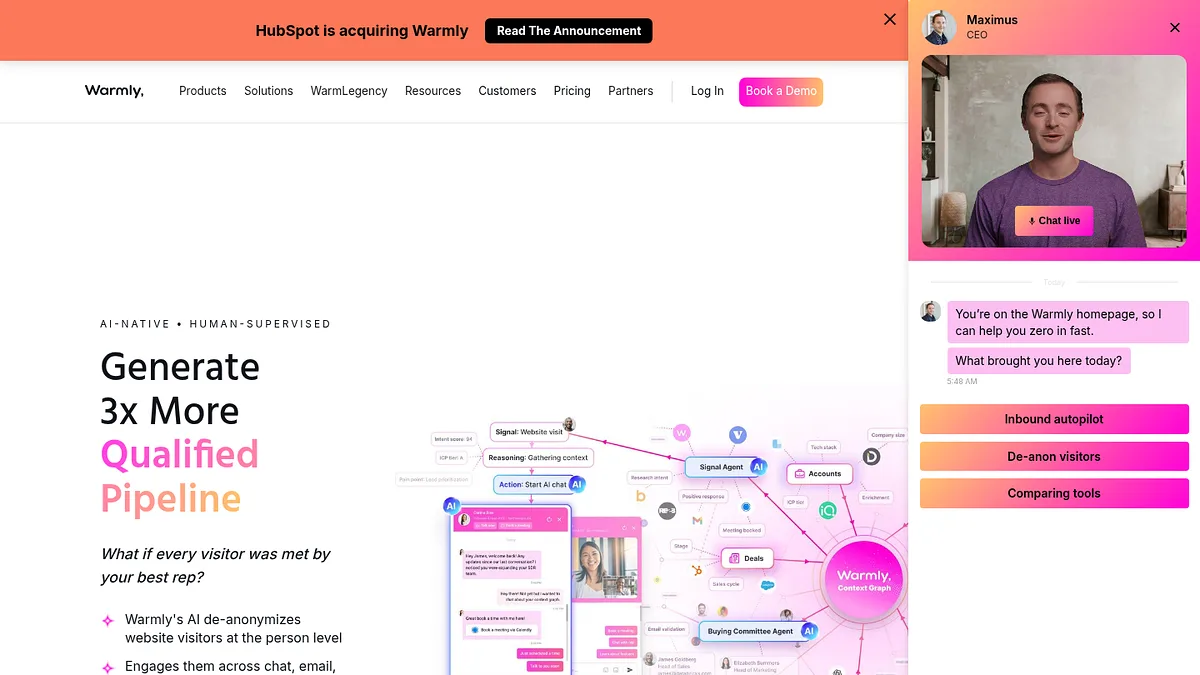Click the Read The Announcement button
Viewport: 1200px width, 675px height.
coord(568,31)
